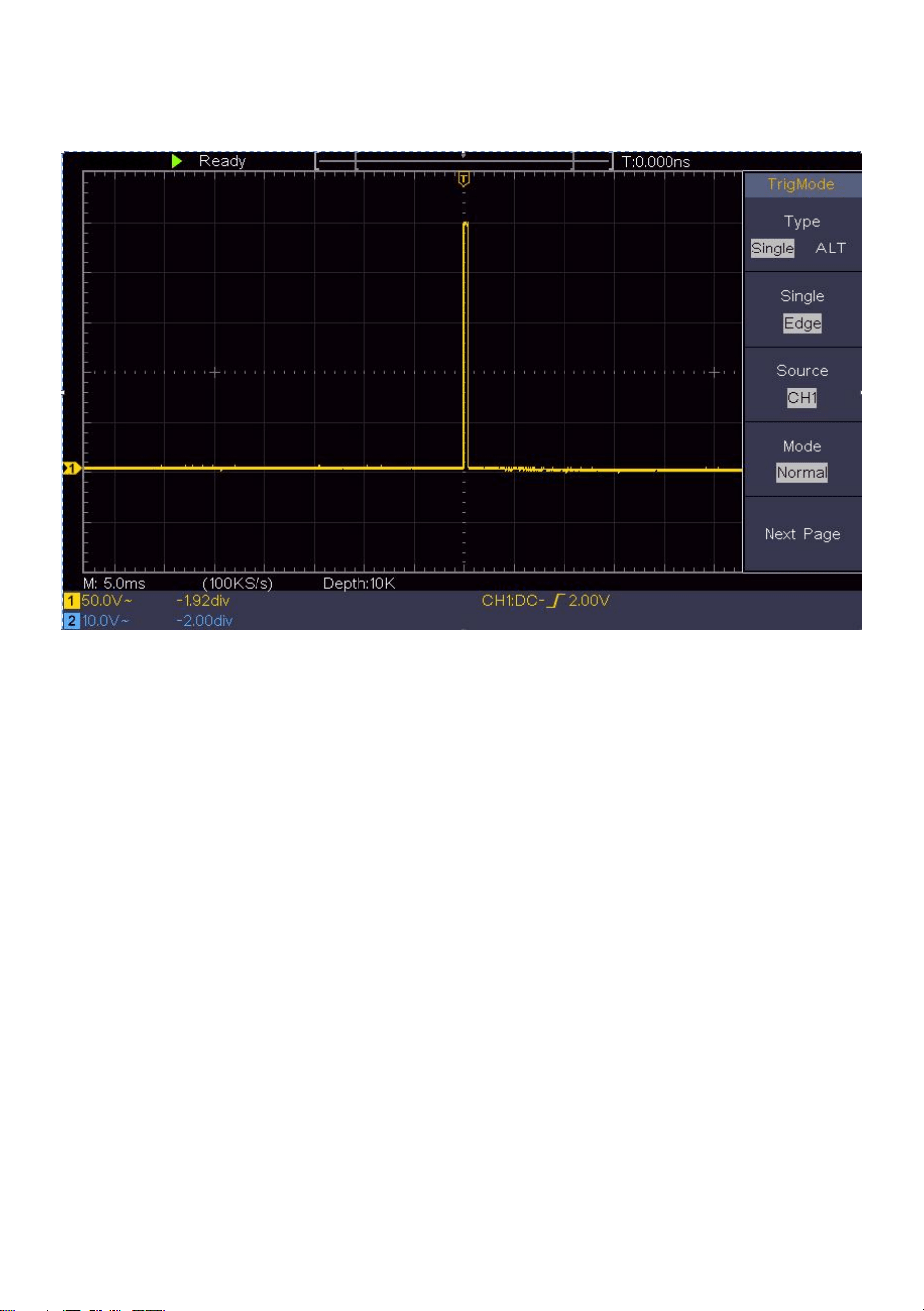Viewport: 924px width, 1311px height.
Task: Switch trigger type to ALT
Action: coord(830,249)
